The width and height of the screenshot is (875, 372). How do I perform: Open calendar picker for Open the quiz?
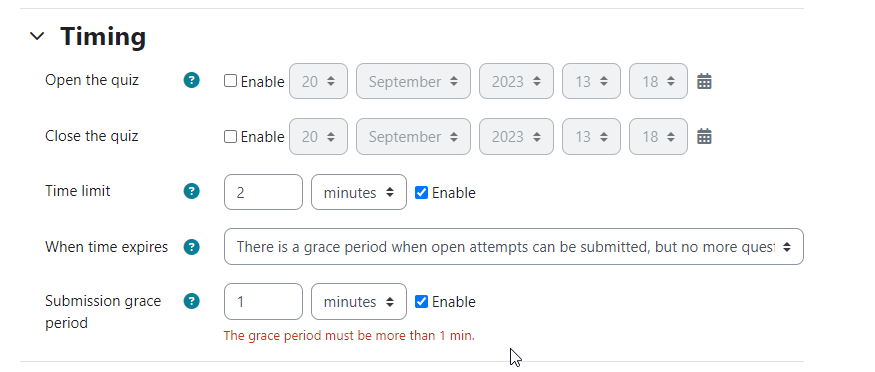(x=704, y=81)
